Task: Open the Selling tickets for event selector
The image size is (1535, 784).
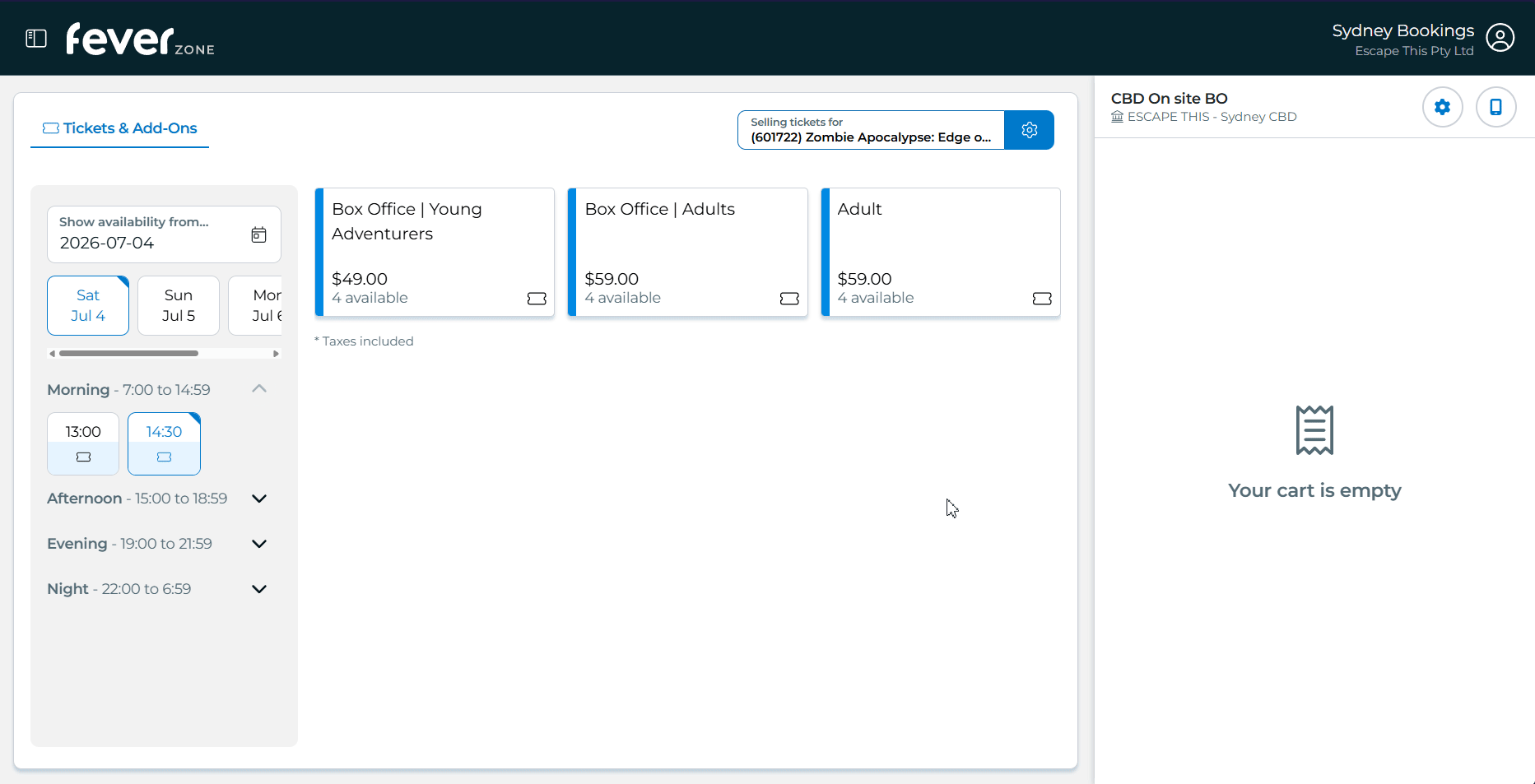Action: coord(871,130)
